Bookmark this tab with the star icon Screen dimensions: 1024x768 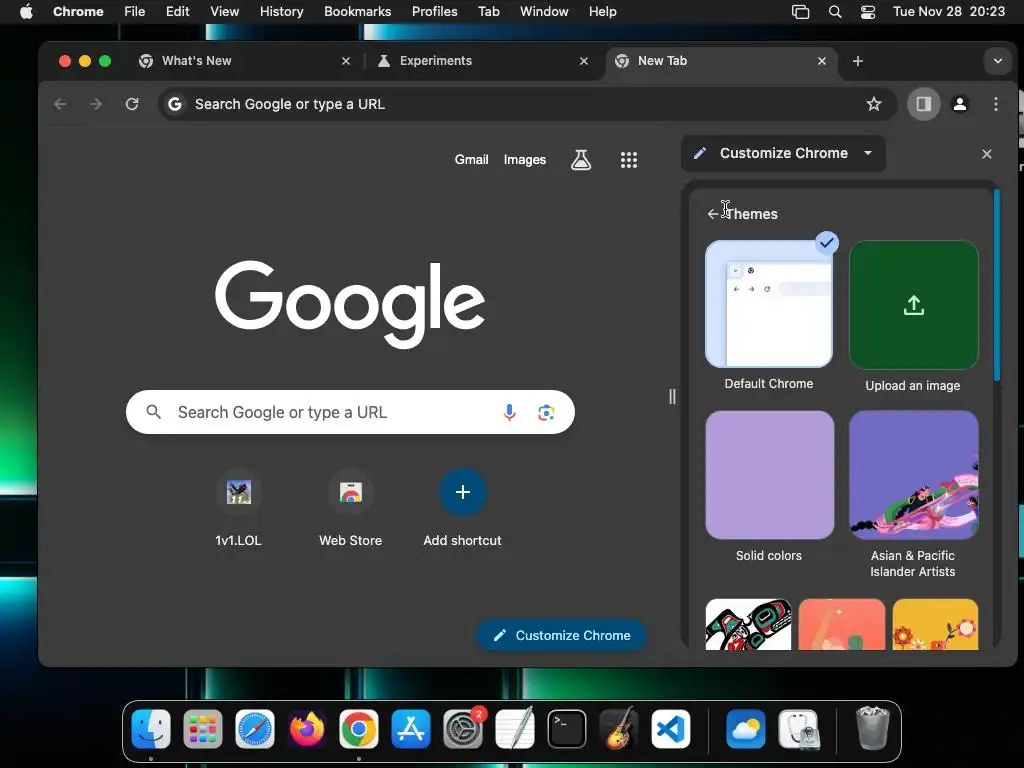click(874, 104)
